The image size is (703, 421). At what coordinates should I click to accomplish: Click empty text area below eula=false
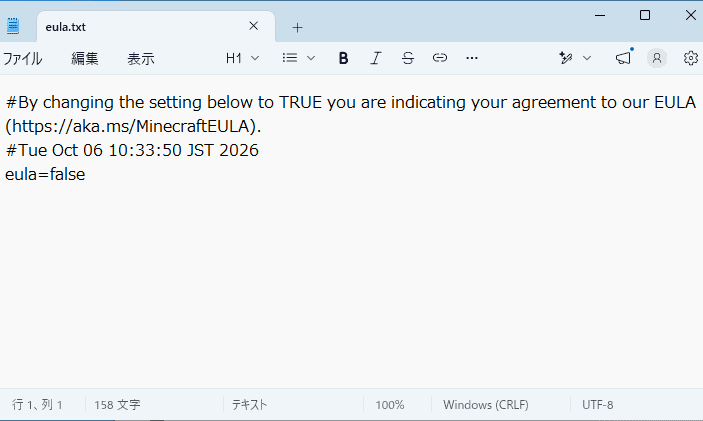[x=352, y=287]
